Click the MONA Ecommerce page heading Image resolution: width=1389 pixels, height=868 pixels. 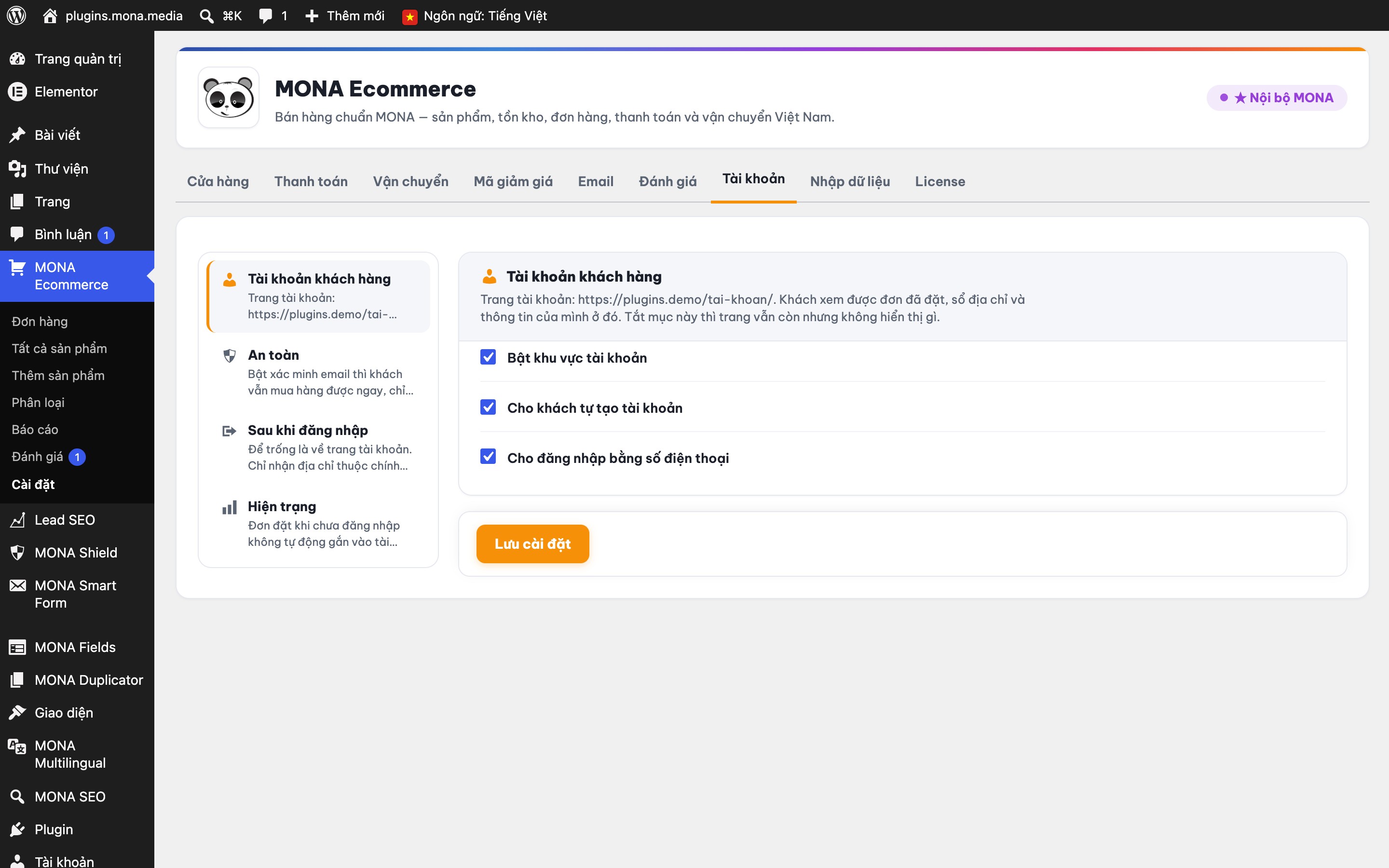coord(375,89)
